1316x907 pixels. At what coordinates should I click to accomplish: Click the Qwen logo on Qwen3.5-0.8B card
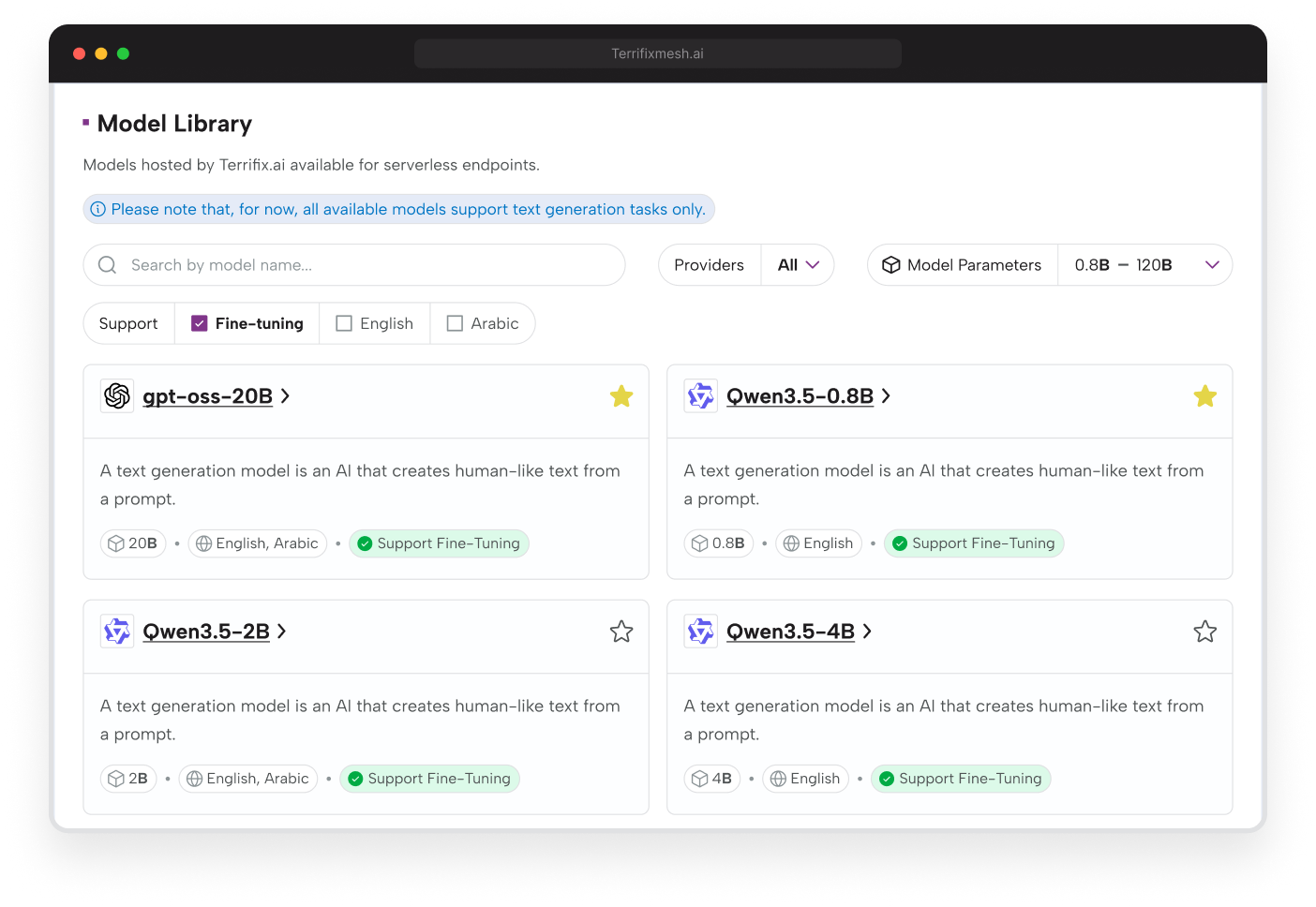(701, 396)
